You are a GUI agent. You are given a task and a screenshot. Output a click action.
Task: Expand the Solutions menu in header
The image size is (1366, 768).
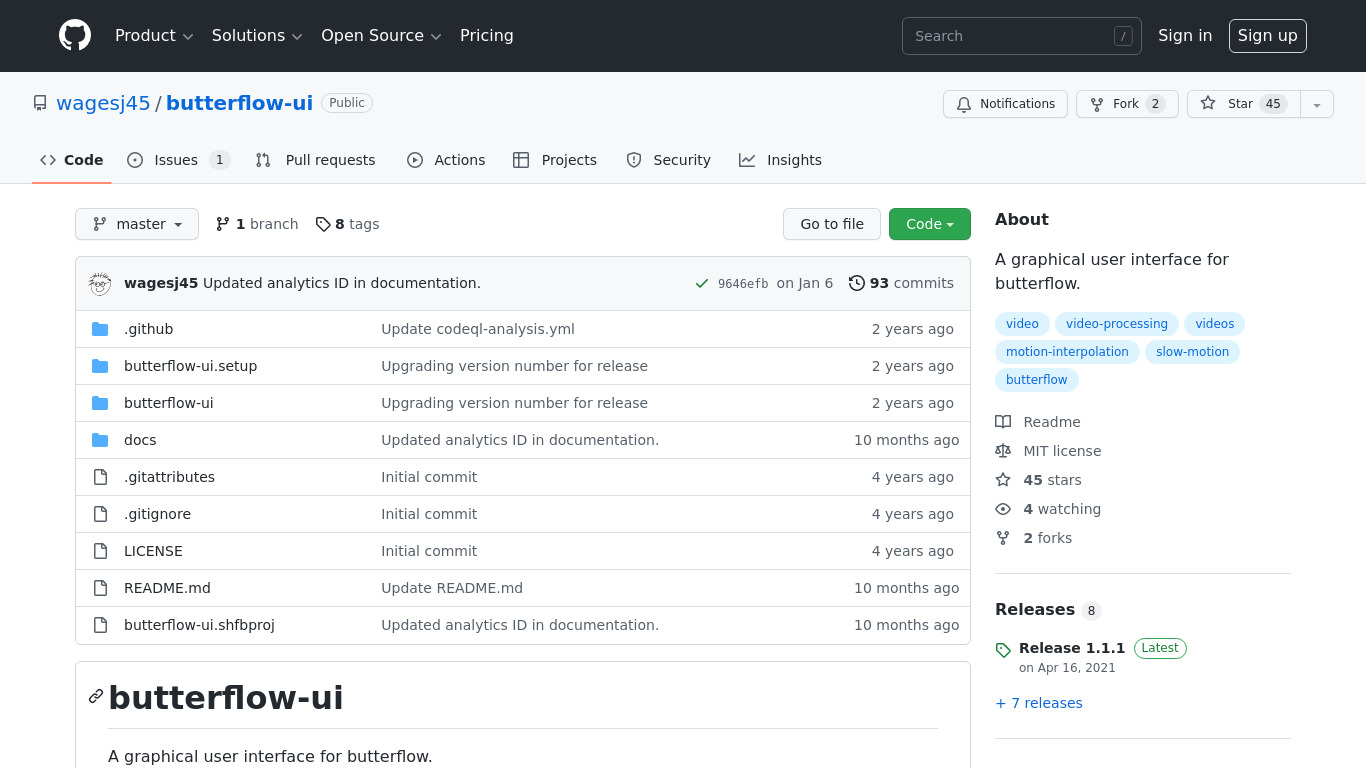coord(257,36)
